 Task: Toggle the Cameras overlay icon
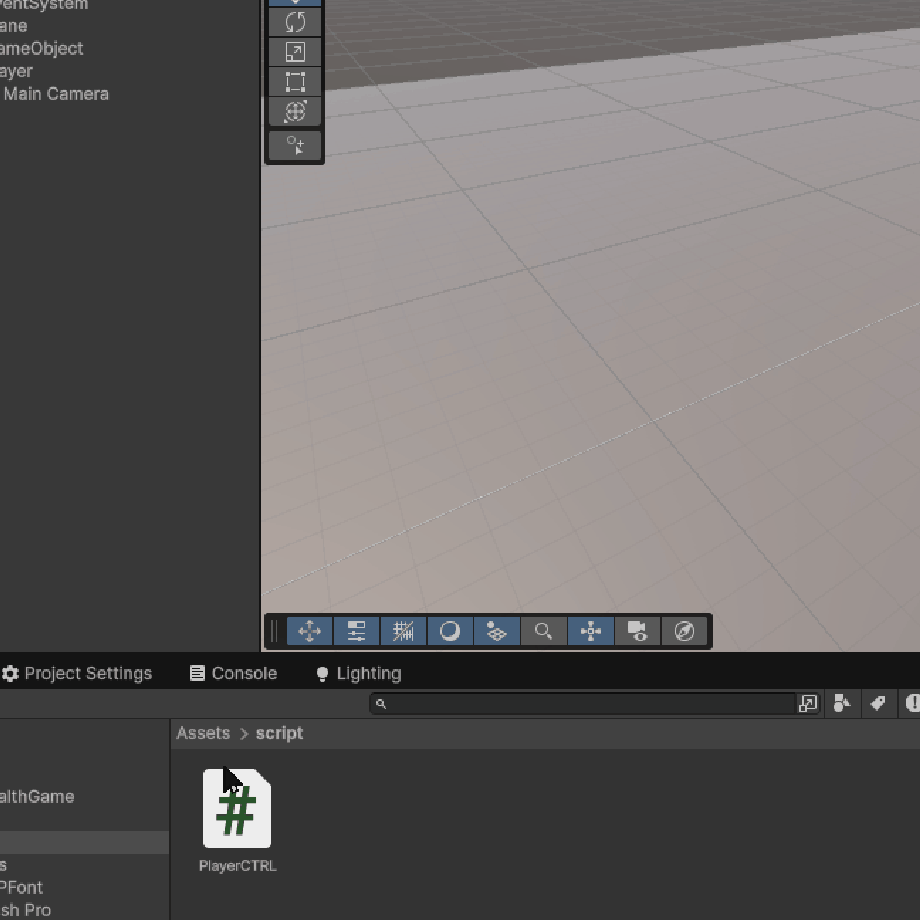638,631
